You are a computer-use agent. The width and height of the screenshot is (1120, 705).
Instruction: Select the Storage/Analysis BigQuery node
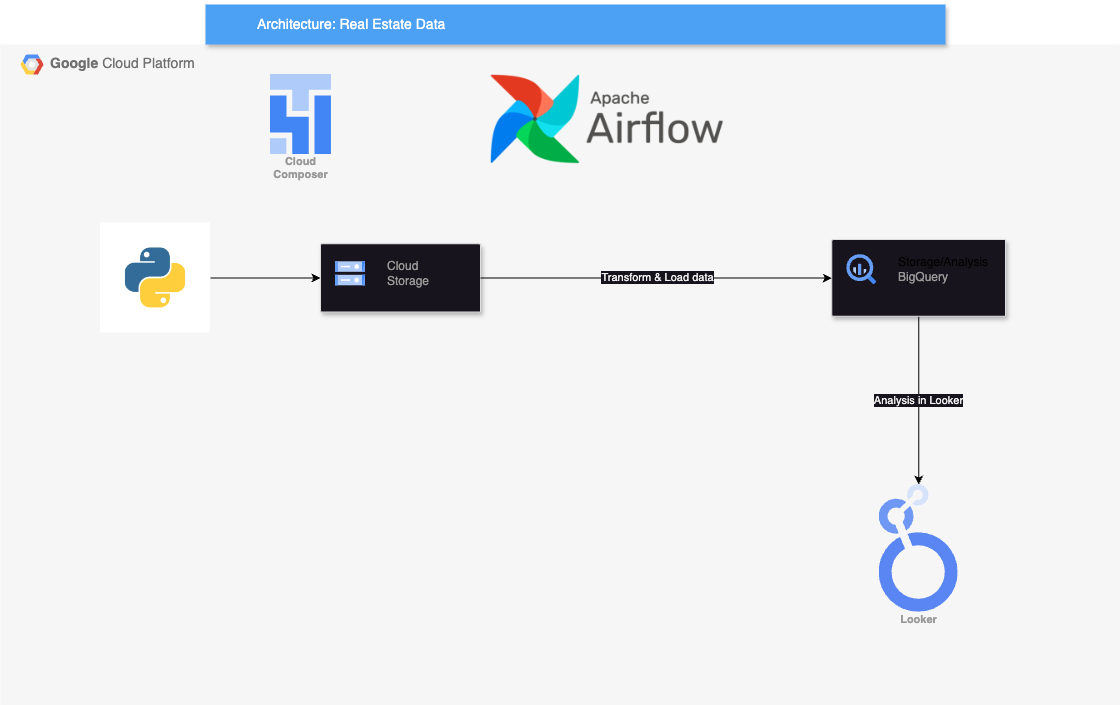[918, 277]
